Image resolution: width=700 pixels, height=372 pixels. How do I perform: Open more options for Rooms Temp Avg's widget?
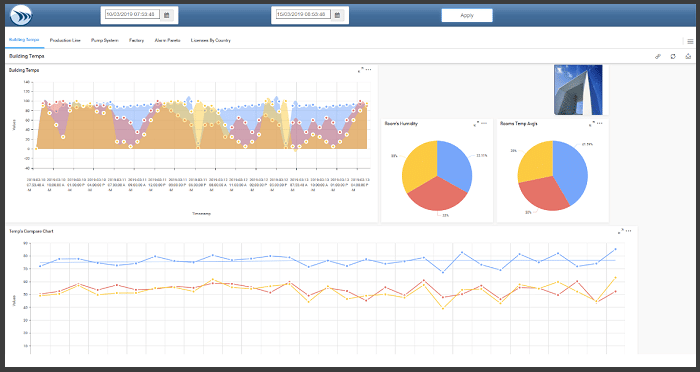[x=600, y=123]
